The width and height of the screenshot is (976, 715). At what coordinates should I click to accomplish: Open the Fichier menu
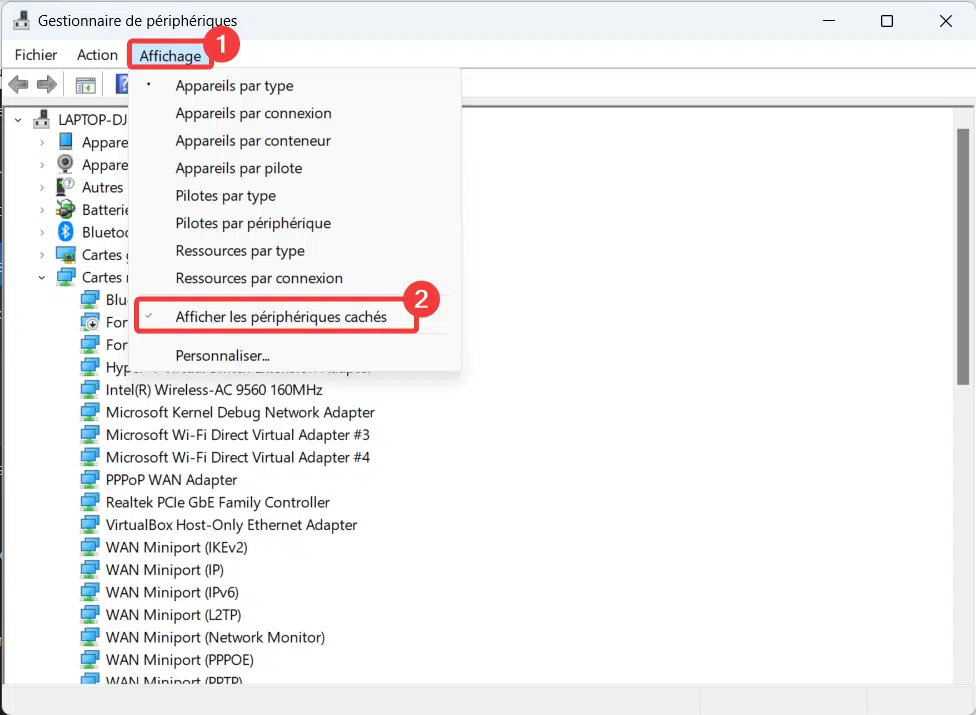coord(36,55)
